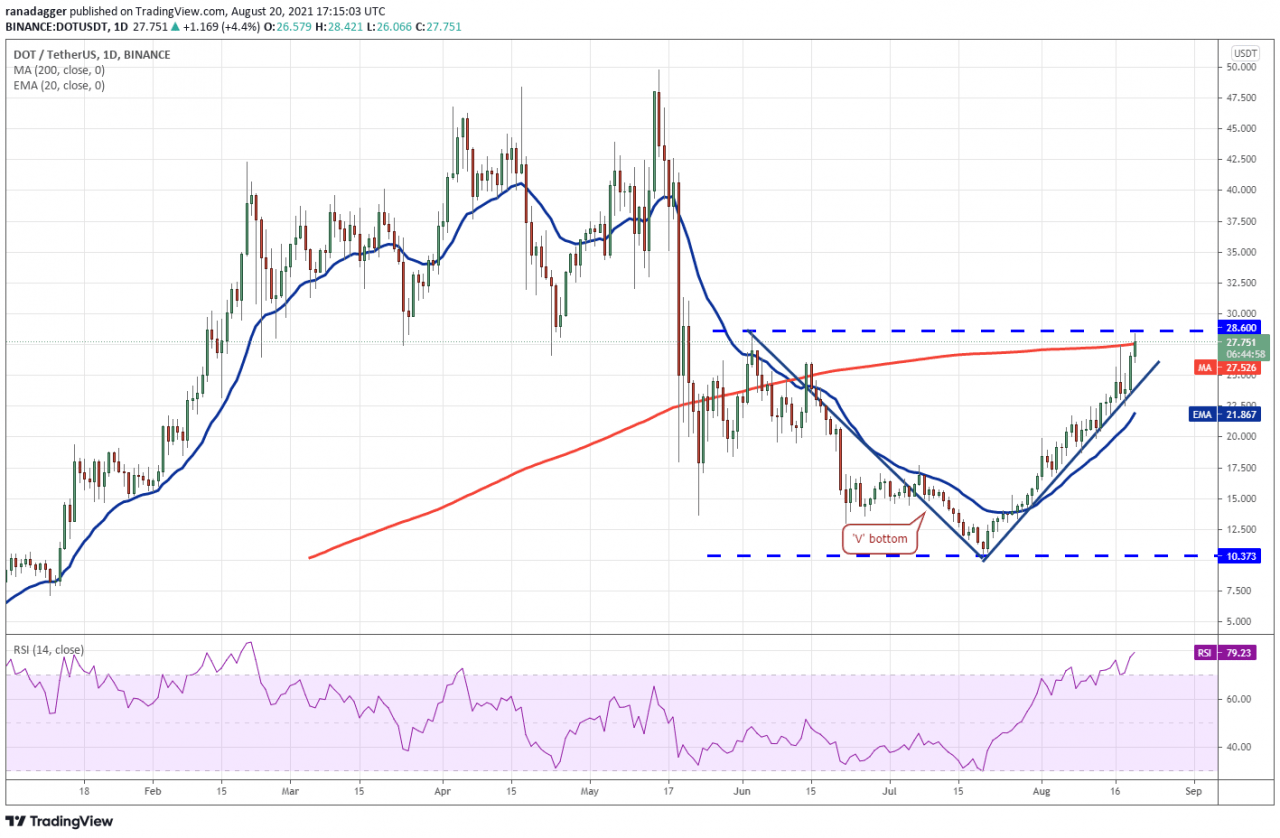
Task: Toggle the RSI (14, close) indicator legend
Action: (48, 650)
